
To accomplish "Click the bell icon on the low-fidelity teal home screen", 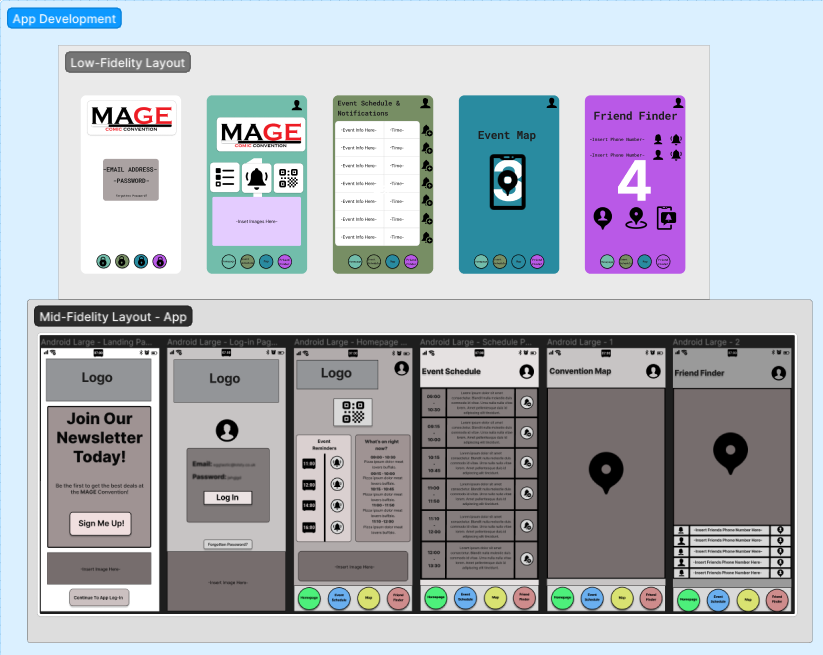I will (x=257, y=178).
